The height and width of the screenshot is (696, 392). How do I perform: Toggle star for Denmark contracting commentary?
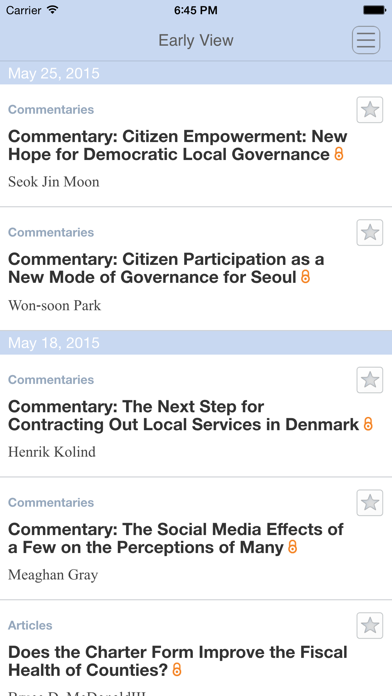tap(369, 380)
